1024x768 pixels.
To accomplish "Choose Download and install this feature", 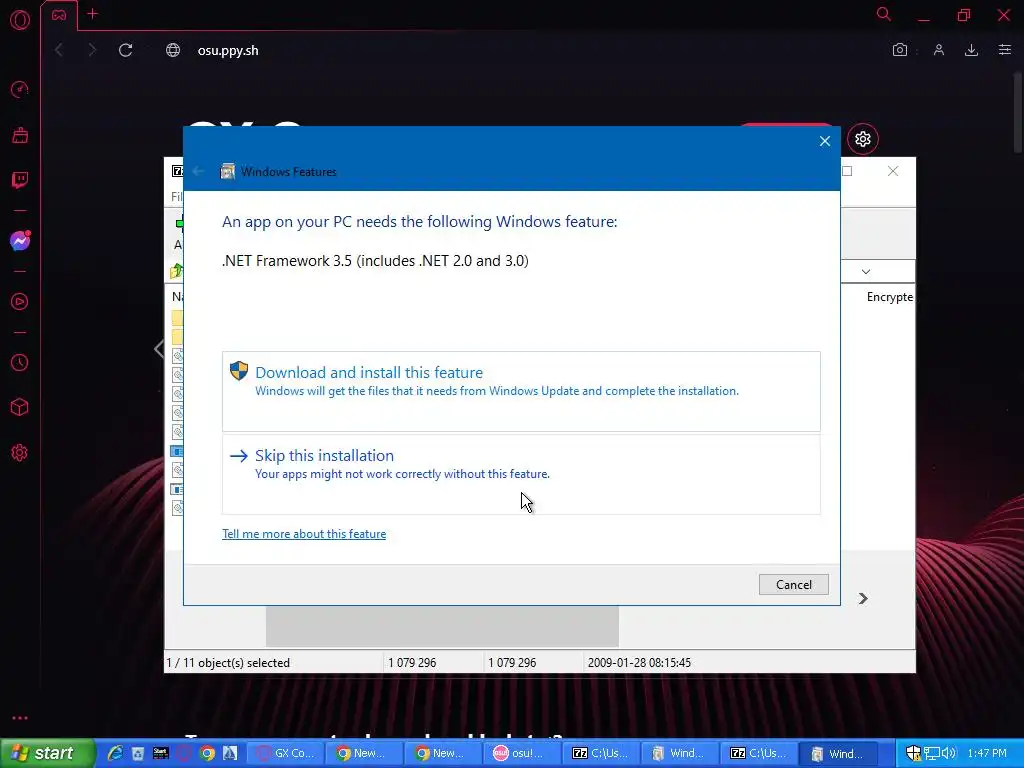I will (x=521, y=391).
